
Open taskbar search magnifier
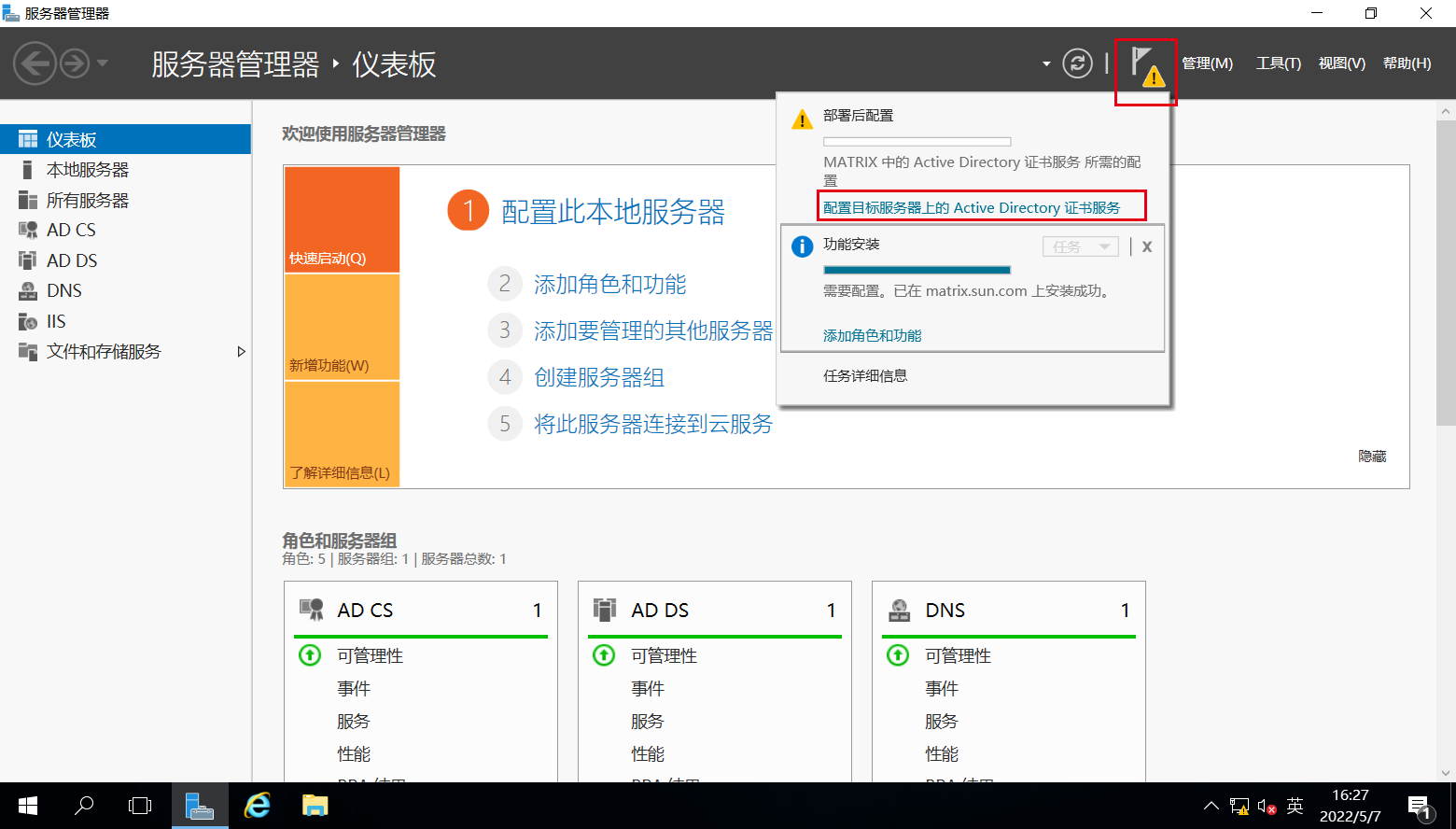click(84, 806)
